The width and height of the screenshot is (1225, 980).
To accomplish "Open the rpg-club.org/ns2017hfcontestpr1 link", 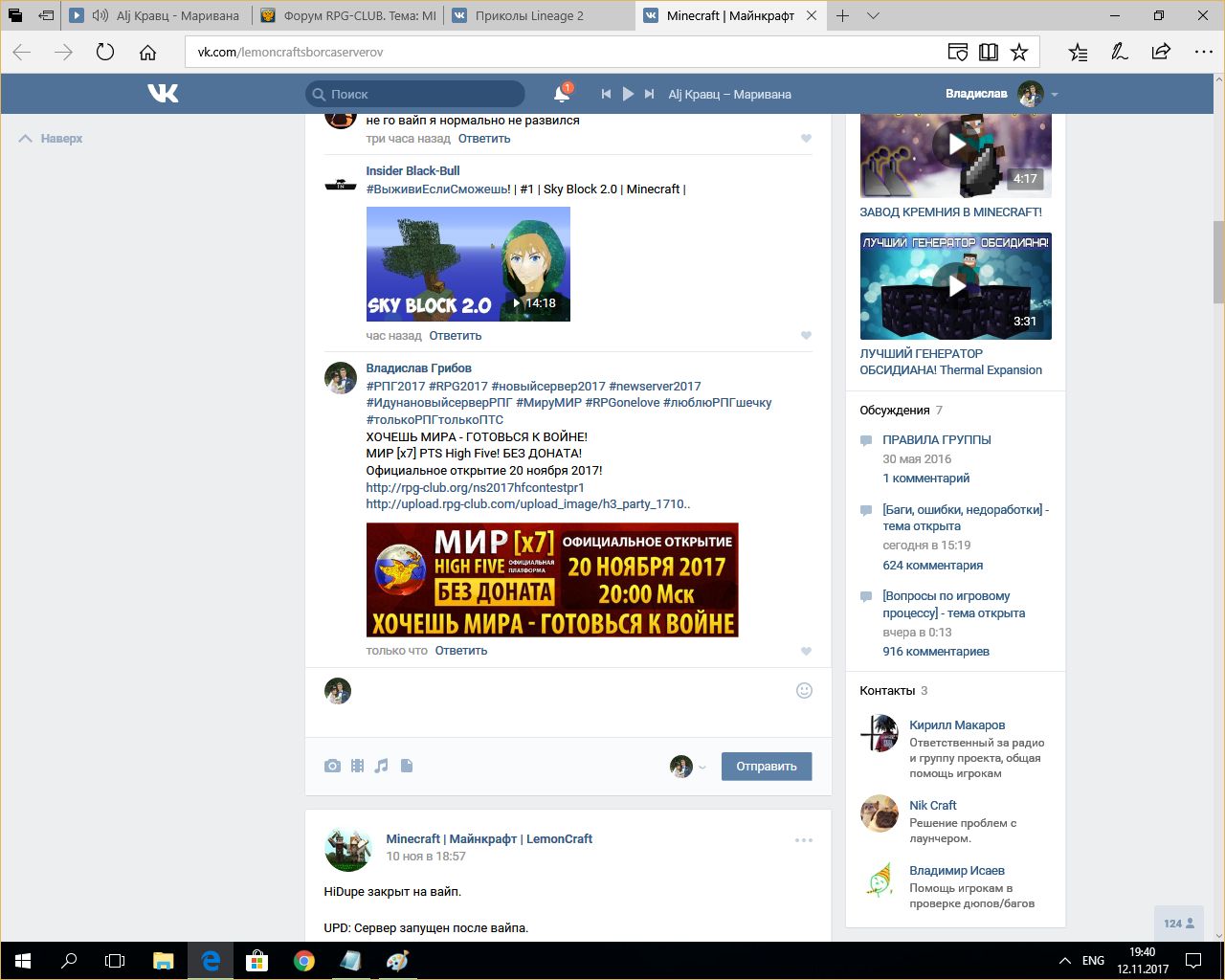I will click(x=476, y=487).
